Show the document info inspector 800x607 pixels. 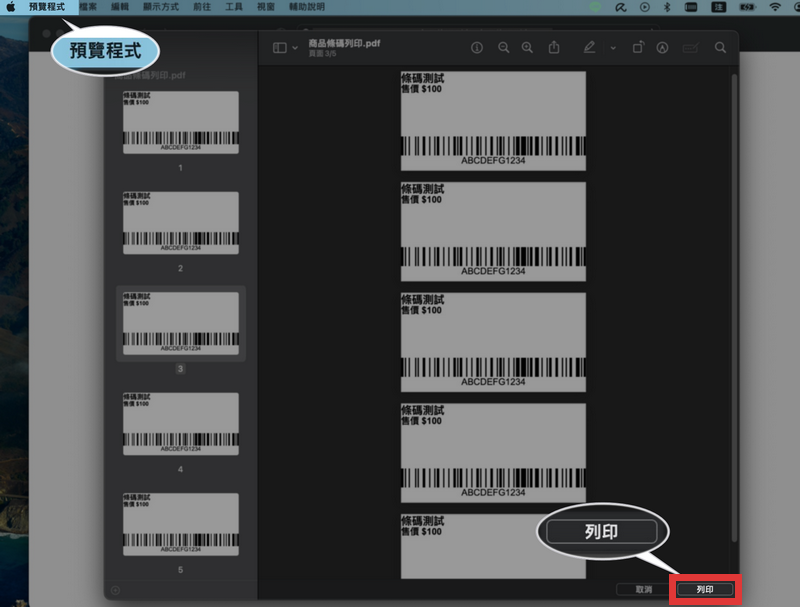click(x=477, y=48)
